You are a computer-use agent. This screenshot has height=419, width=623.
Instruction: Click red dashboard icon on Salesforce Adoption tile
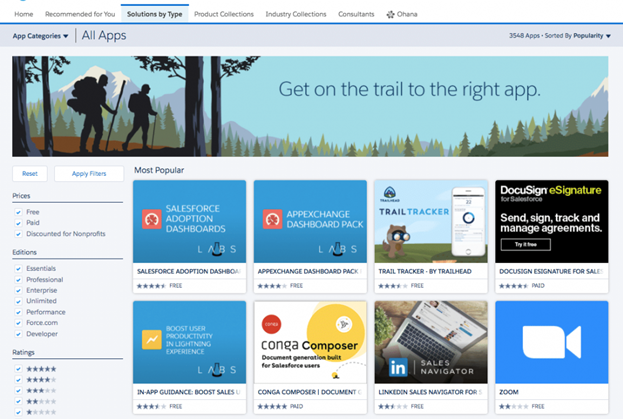coord(151,219)
